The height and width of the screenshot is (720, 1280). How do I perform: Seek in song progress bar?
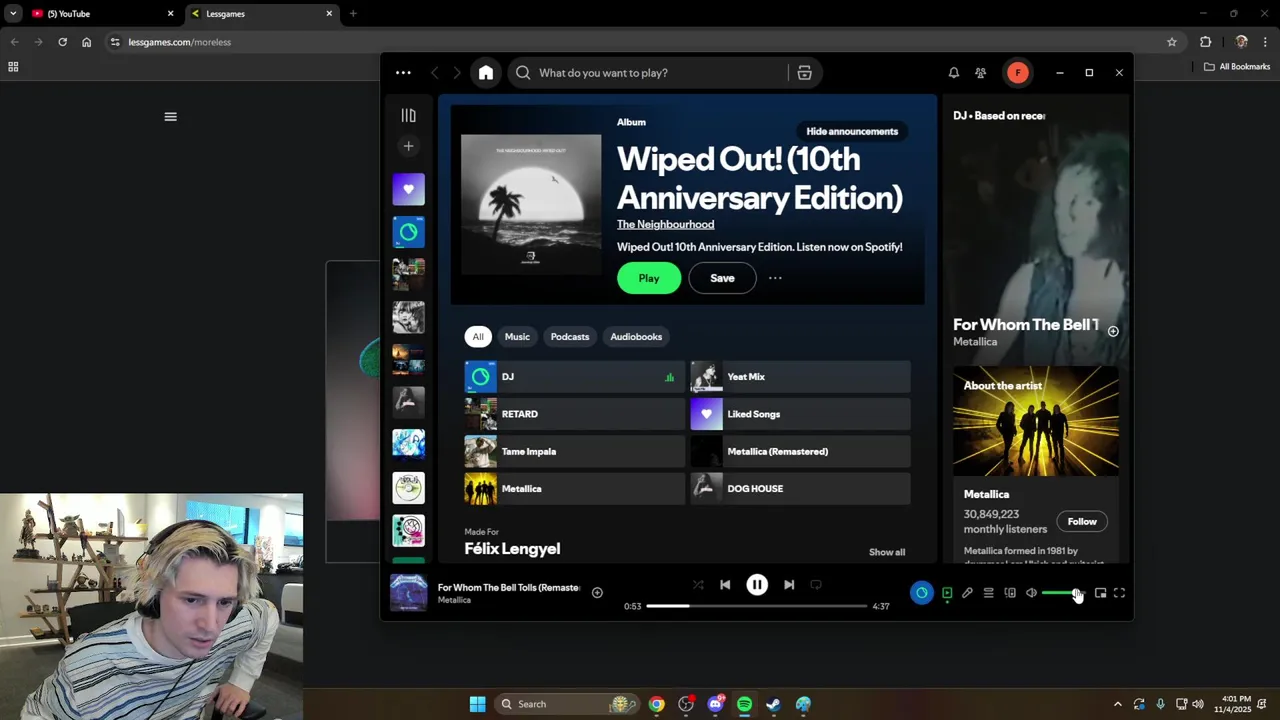(x=757, y=606)
